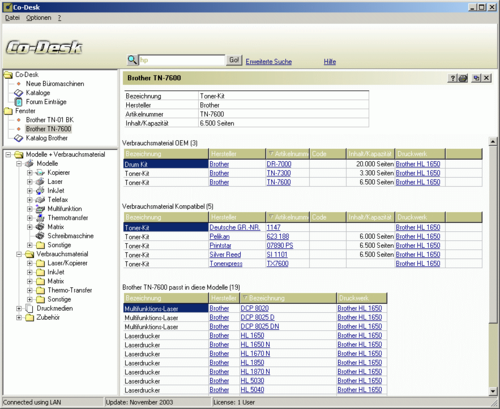Select the Thermotransfer device icon

click(40, 218)
